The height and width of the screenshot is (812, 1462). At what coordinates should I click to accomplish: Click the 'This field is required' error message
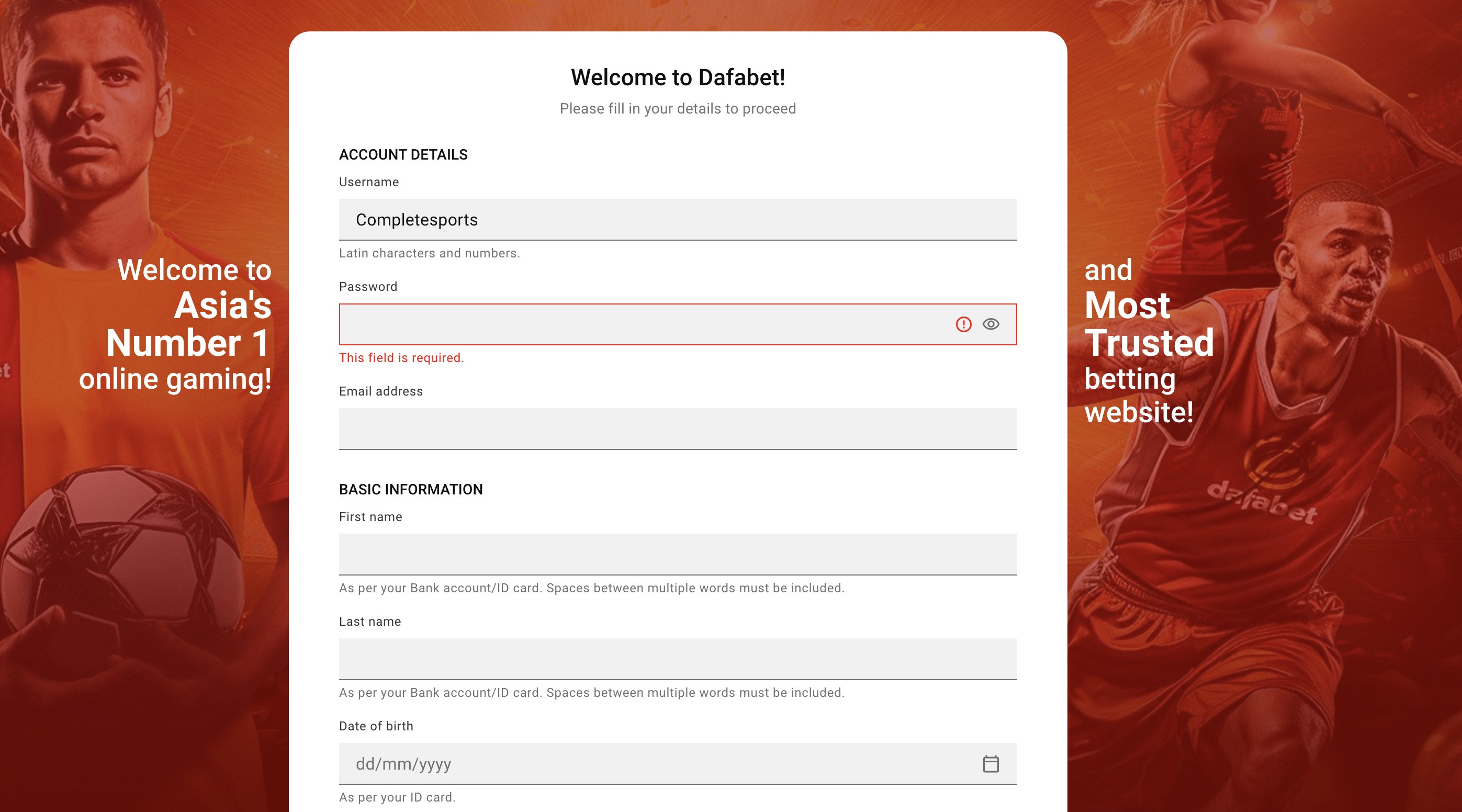[x=401, y=357]
